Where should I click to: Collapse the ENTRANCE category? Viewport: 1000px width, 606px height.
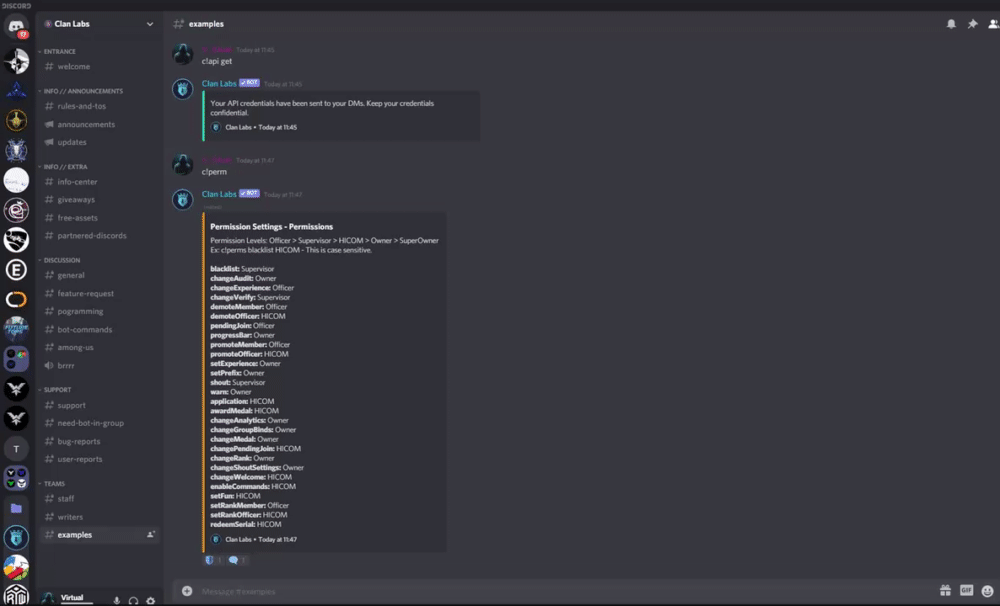tap(59, 52)
